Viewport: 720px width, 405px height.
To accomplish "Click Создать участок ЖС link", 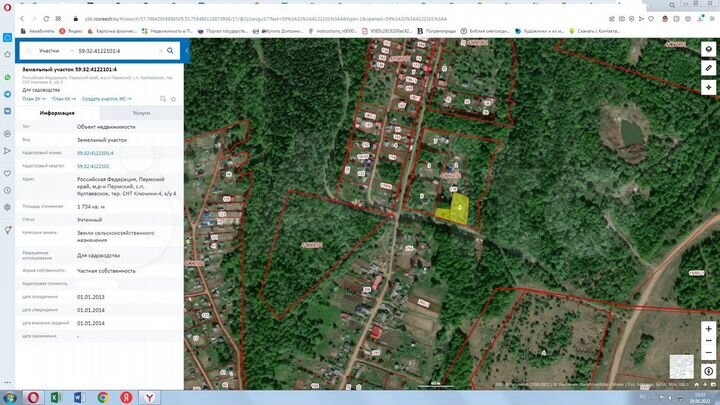I will tap(106, 99).
